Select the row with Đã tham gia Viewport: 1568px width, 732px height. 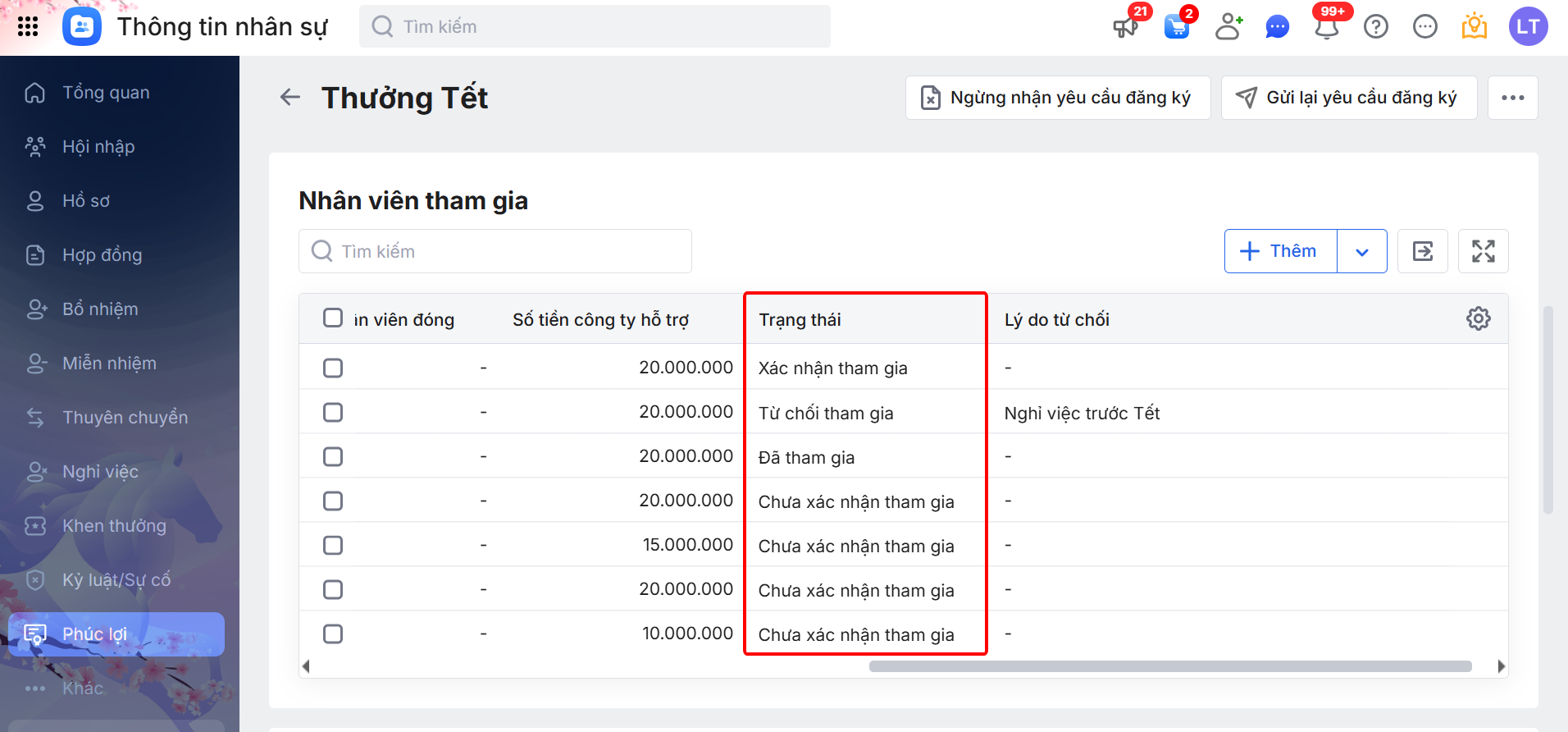(333, 456)
